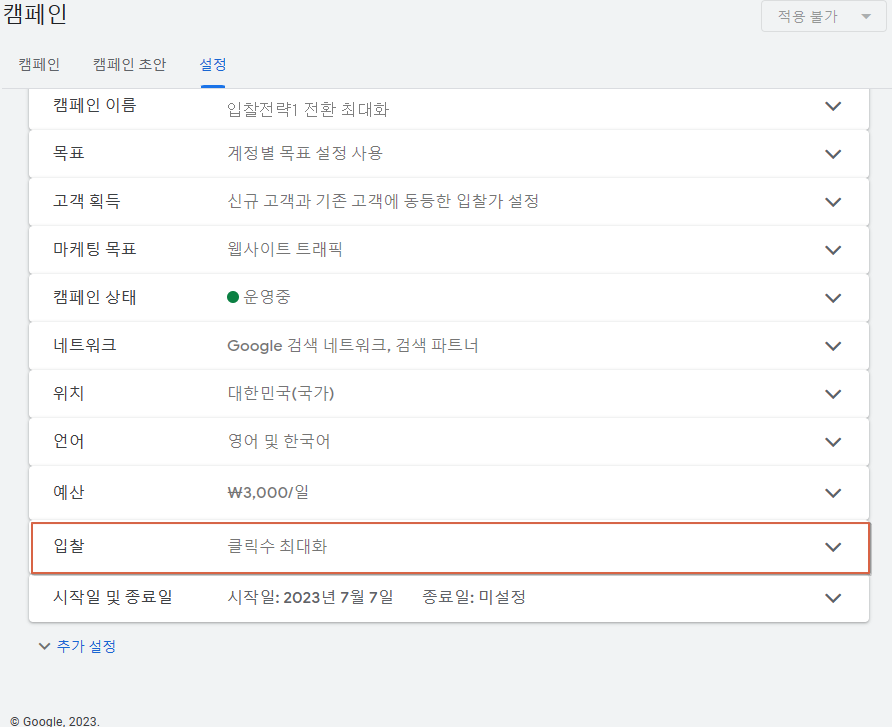Expand the 언어 row chevron
892x727 pixels.
833,442
